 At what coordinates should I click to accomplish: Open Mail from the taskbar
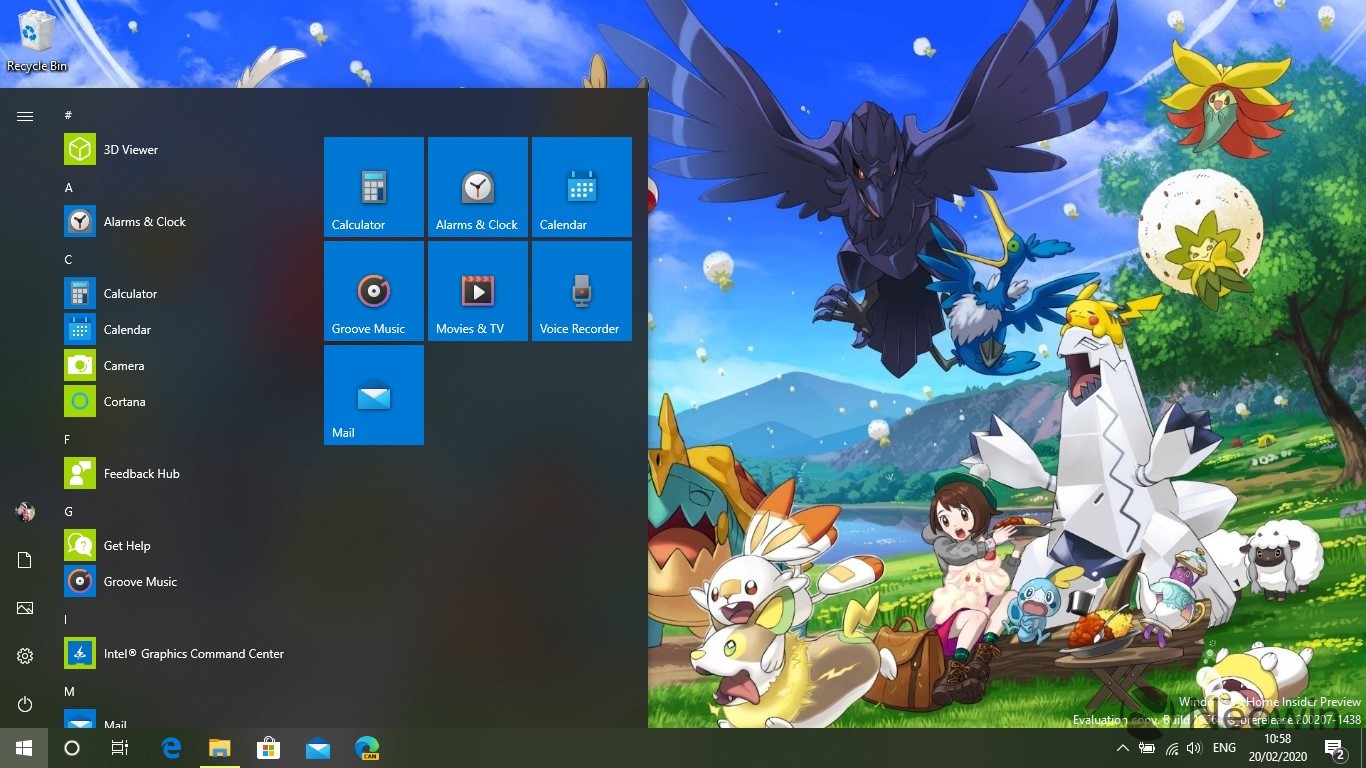click(x=318, y=748)
